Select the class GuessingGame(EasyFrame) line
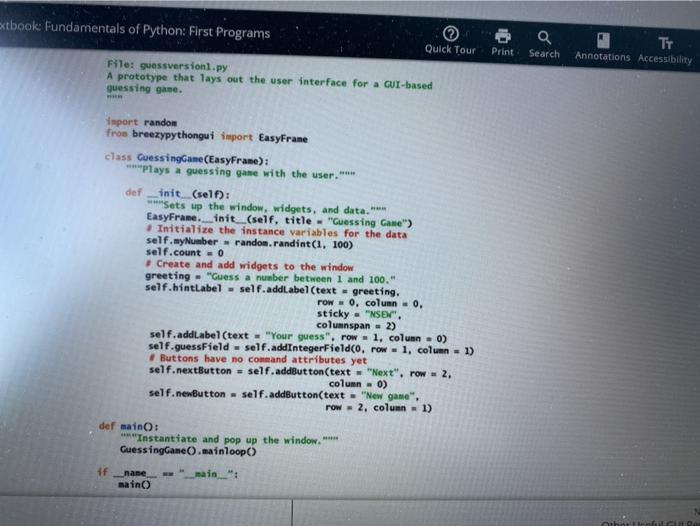The image size is (700, 526). 187,159
